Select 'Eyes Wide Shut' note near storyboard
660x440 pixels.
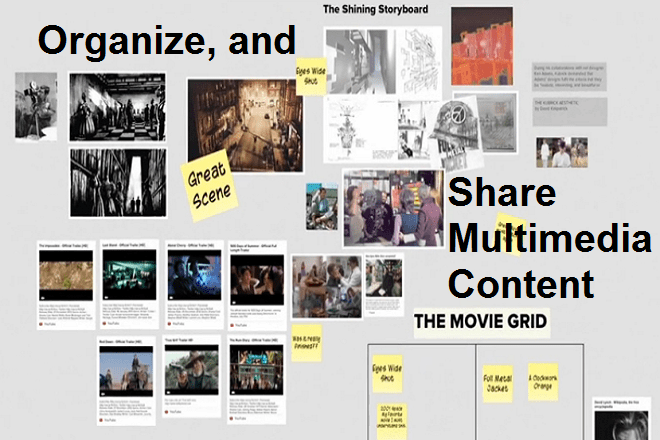click(311, 76)
